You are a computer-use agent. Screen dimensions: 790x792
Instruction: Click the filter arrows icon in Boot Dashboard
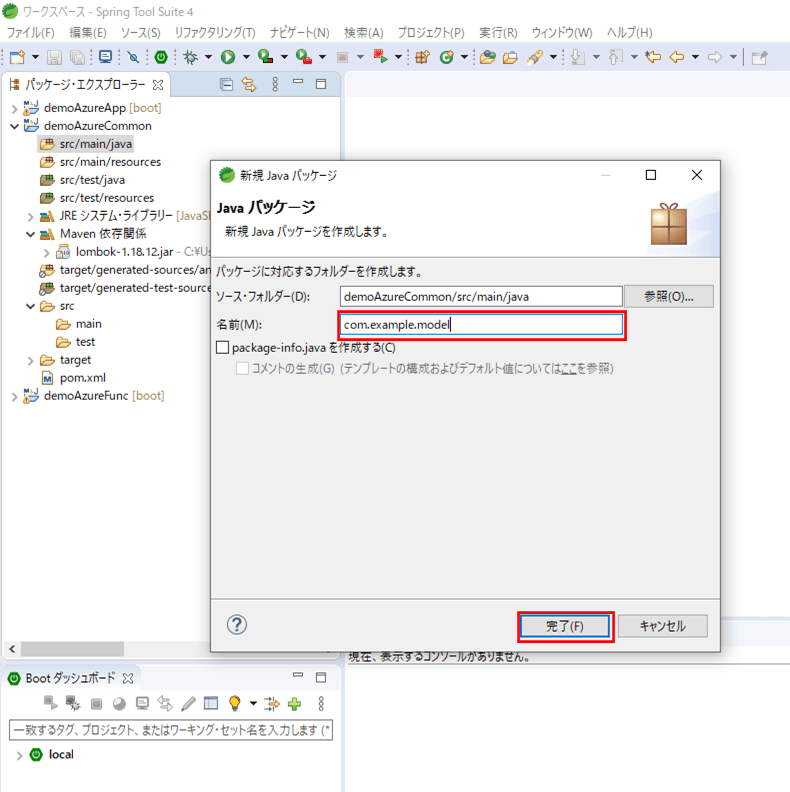[x=271, y=704]
